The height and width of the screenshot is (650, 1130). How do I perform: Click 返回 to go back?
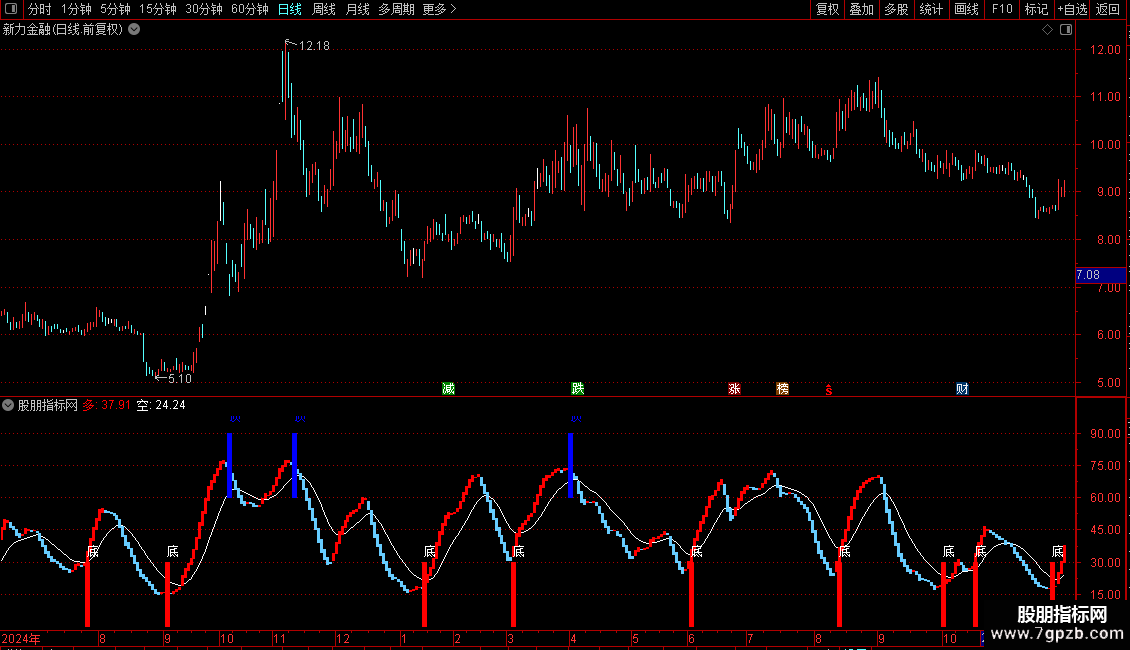click(x=1108, y=9)
